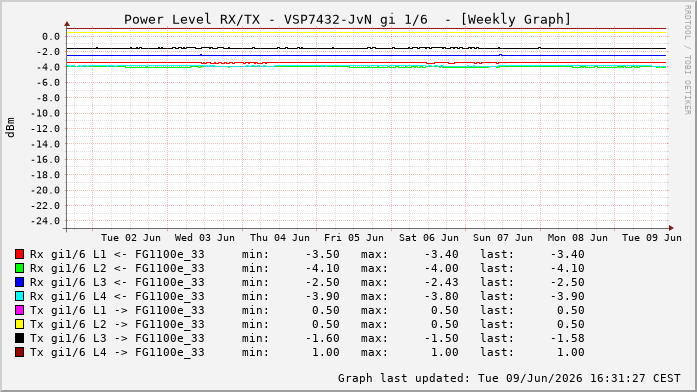Click the 'Rx gi1/6 L2 <- FG1100e_33' legend label
This screenshot has height=392, width=697.
click(117, 268)
